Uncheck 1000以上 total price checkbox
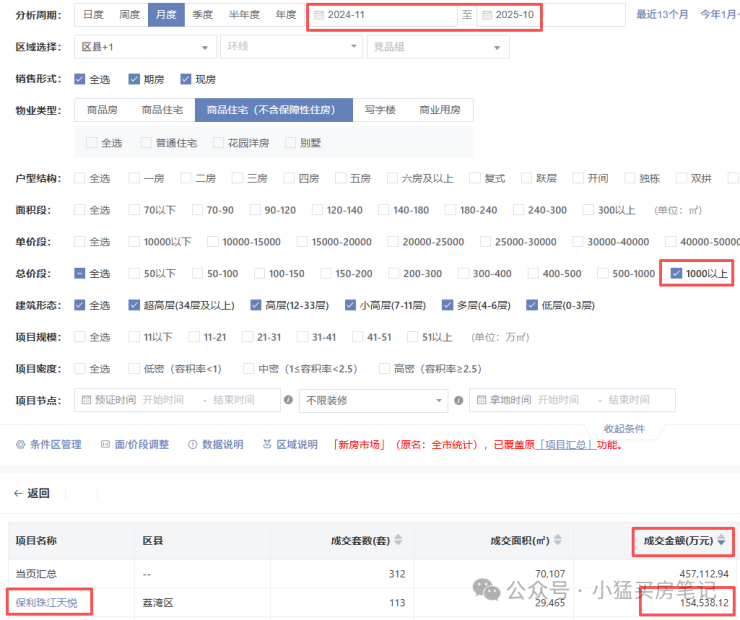Viewport: 740px width, 620px height. (x=676, y=274)
